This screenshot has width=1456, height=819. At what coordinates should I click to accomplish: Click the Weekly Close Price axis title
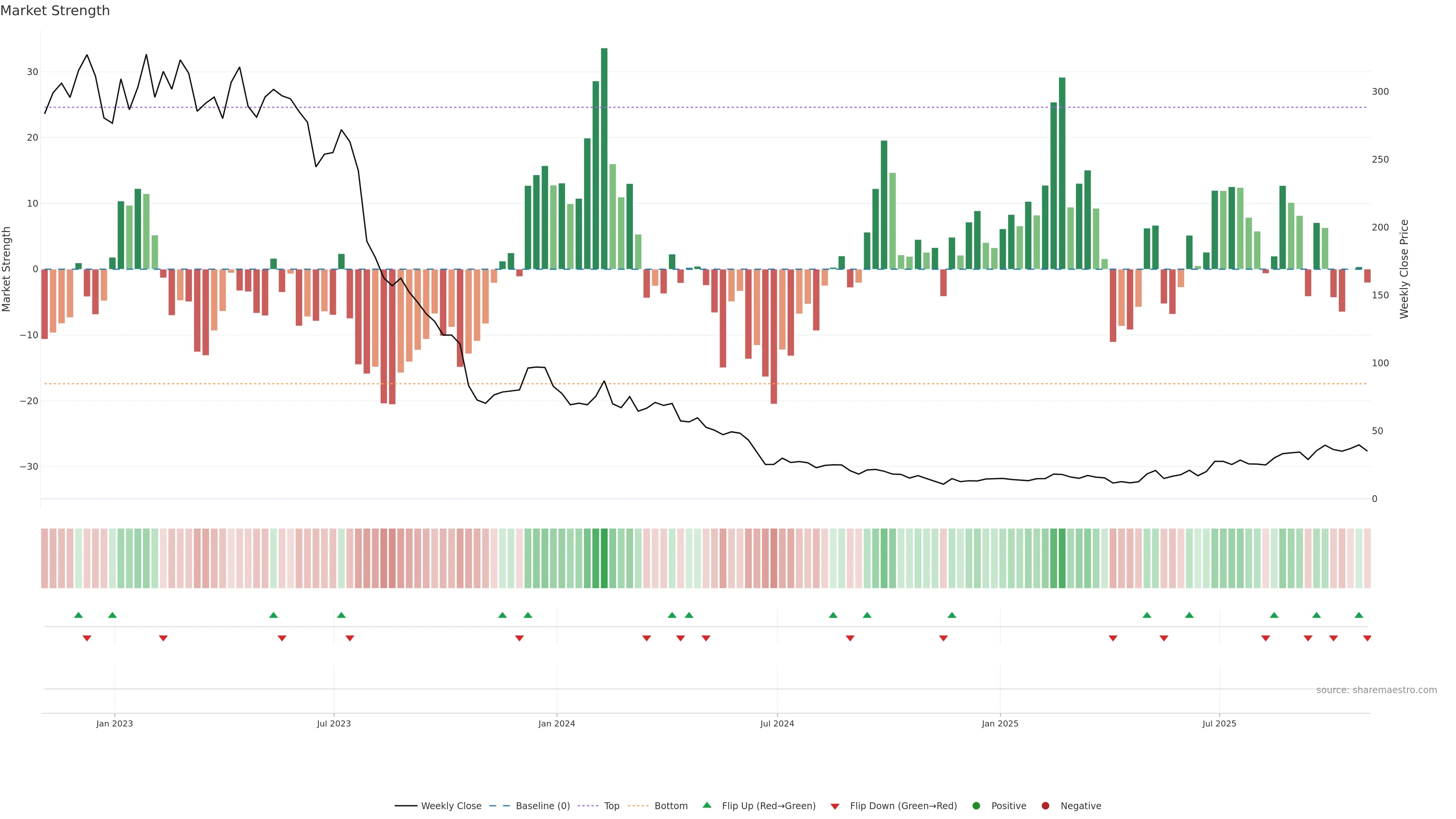[1404, 269]
